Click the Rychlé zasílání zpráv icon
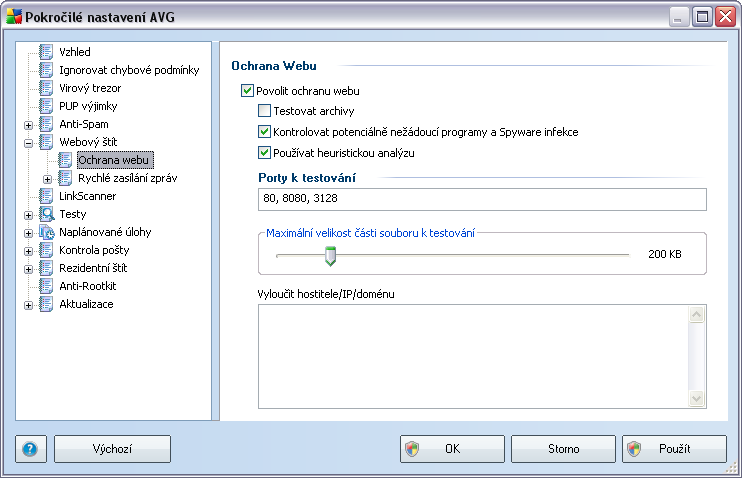Screen dimensions: 742x478 [x=65, y=177]
